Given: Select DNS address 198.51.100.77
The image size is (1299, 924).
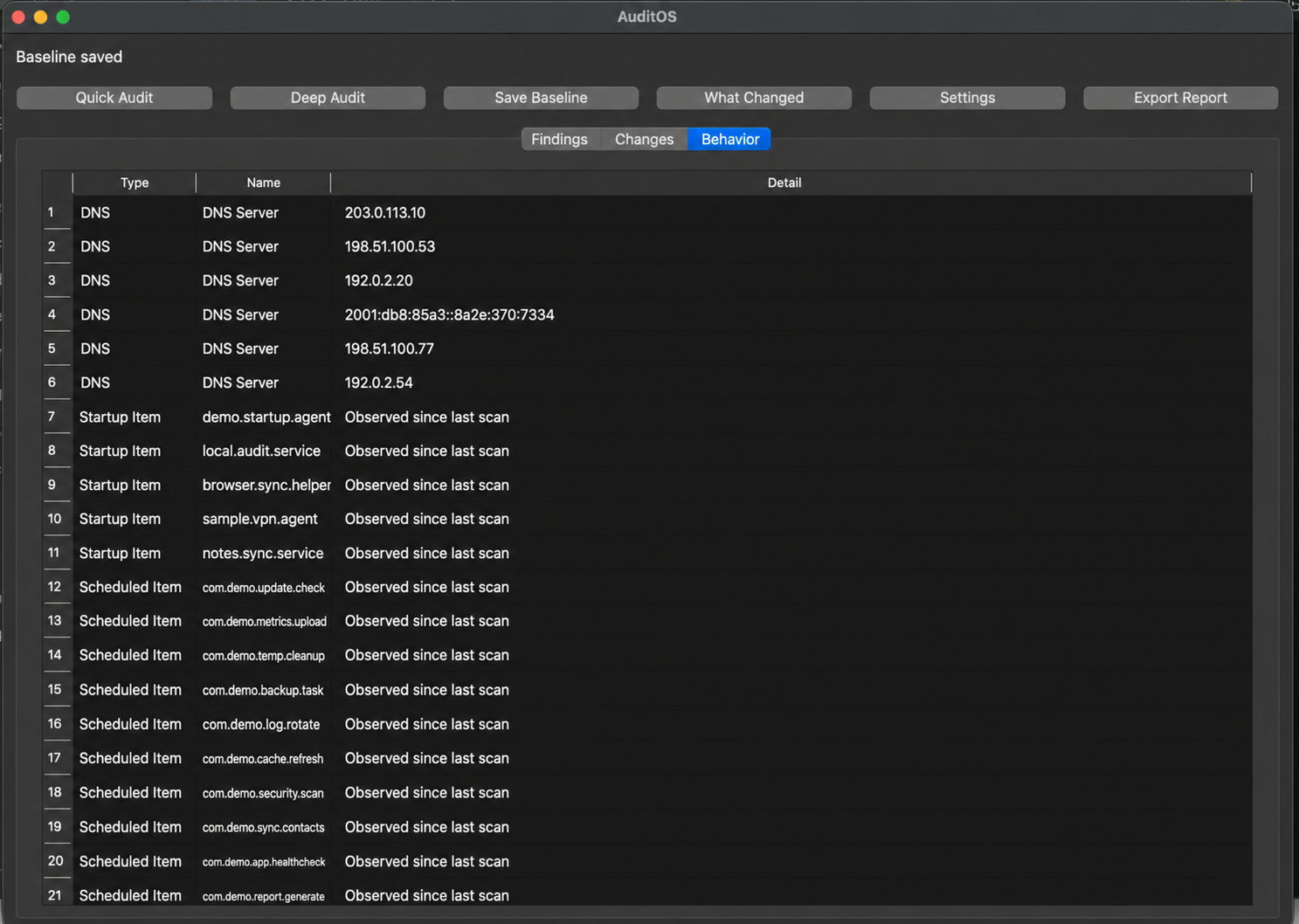Looking at the screenshot, I should (389, 349).
